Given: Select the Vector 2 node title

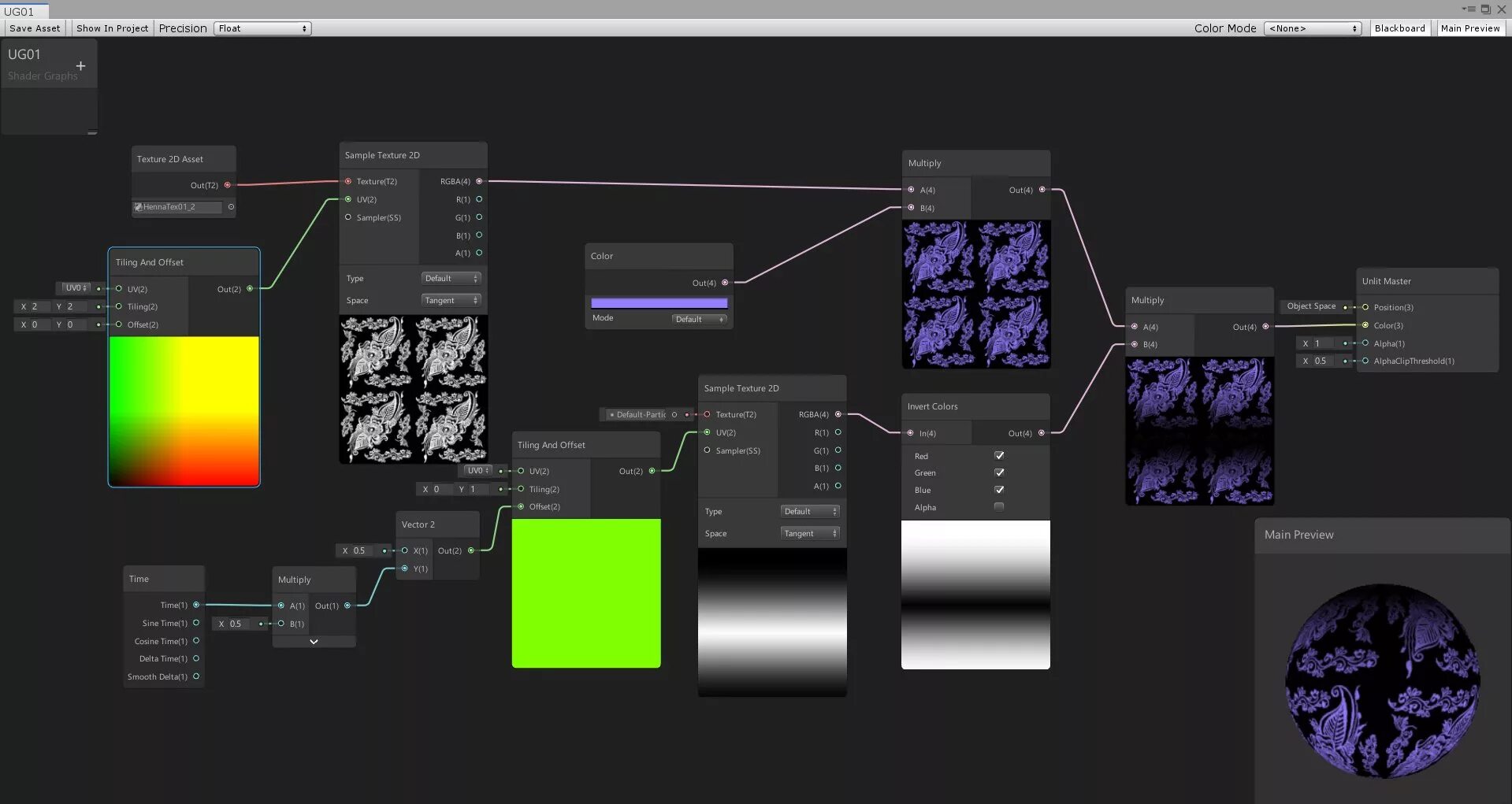Looking at the screenshot, I should 418,524.
